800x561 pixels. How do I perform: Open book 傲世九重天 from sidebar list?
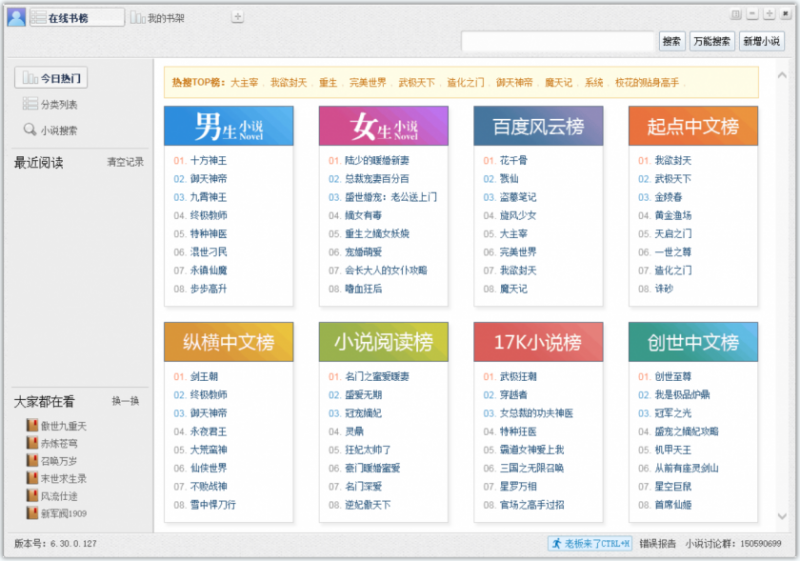(x=57, y=425)
